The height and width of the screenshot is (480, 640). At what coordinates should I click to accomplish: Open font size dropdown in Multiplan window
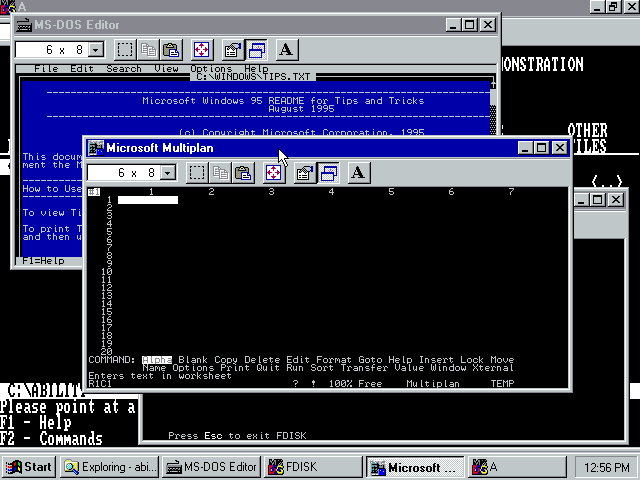168,173
